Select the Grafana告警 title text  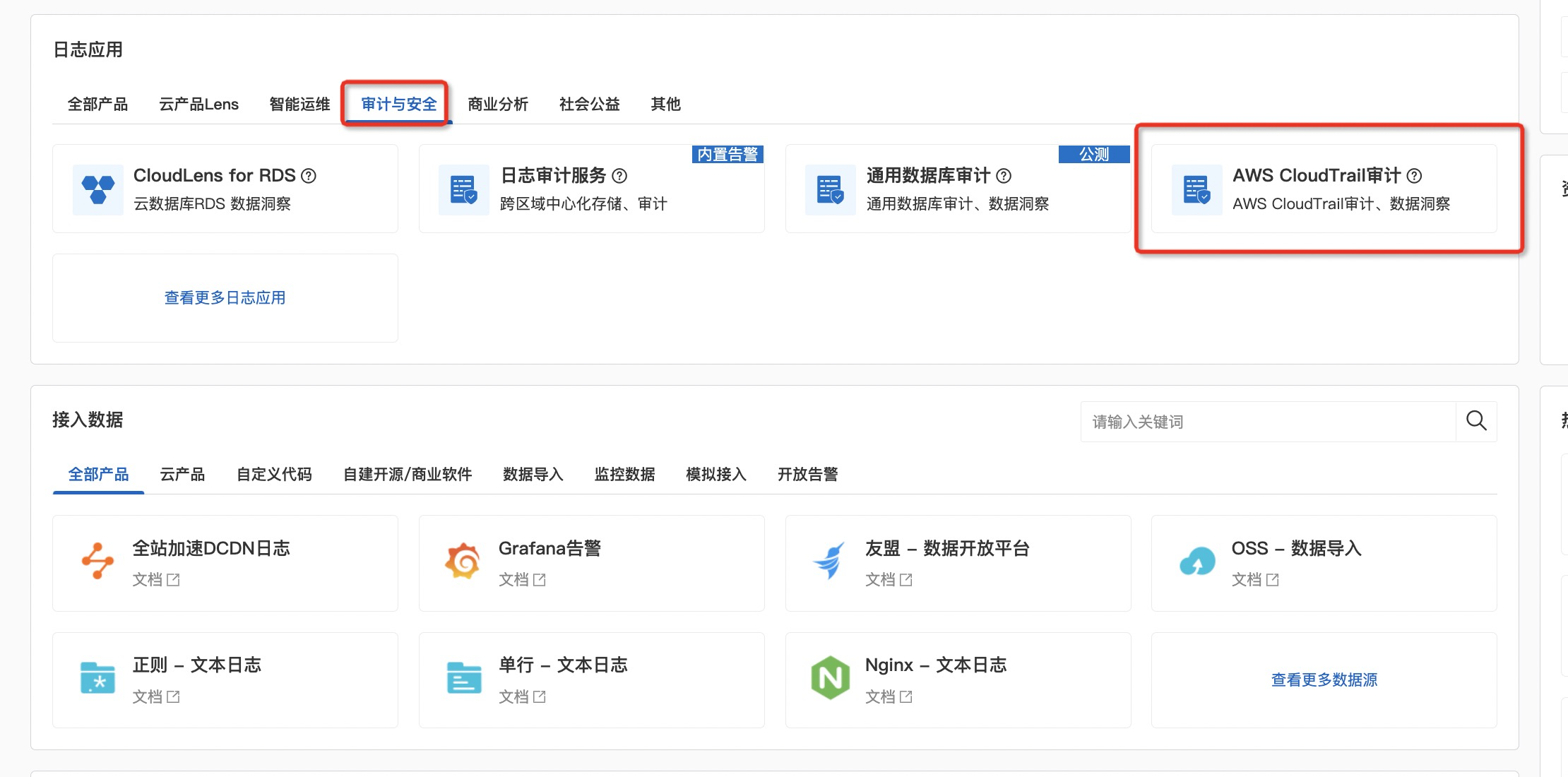point(550,549)
